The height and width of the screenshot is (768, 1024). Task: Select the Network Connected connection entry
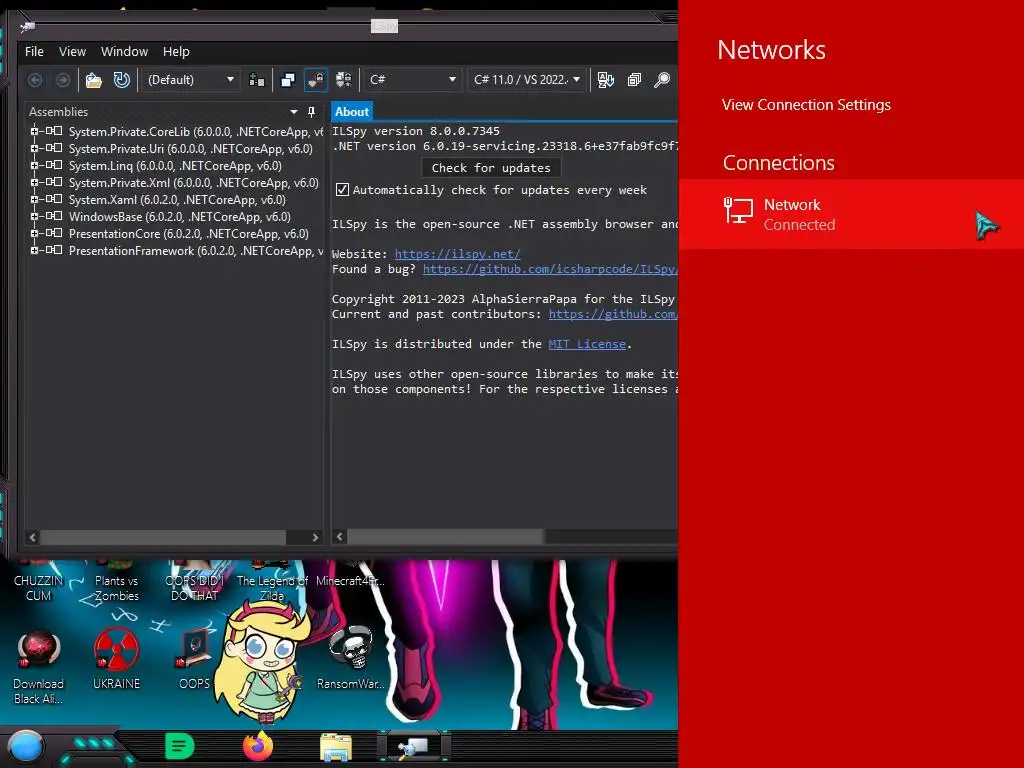pyautogui.click(x=851, y=214)
